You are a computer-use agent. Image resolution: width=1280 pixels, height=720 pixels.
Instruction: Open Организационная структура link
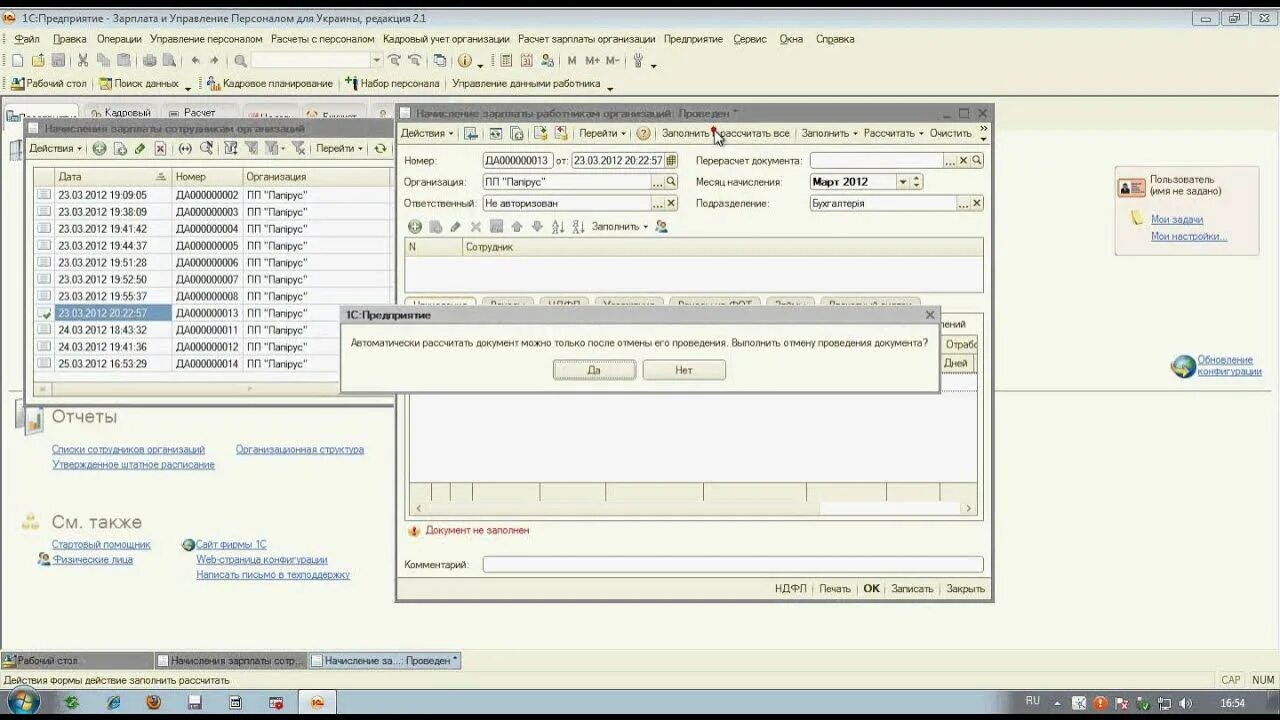coord(300,450)
